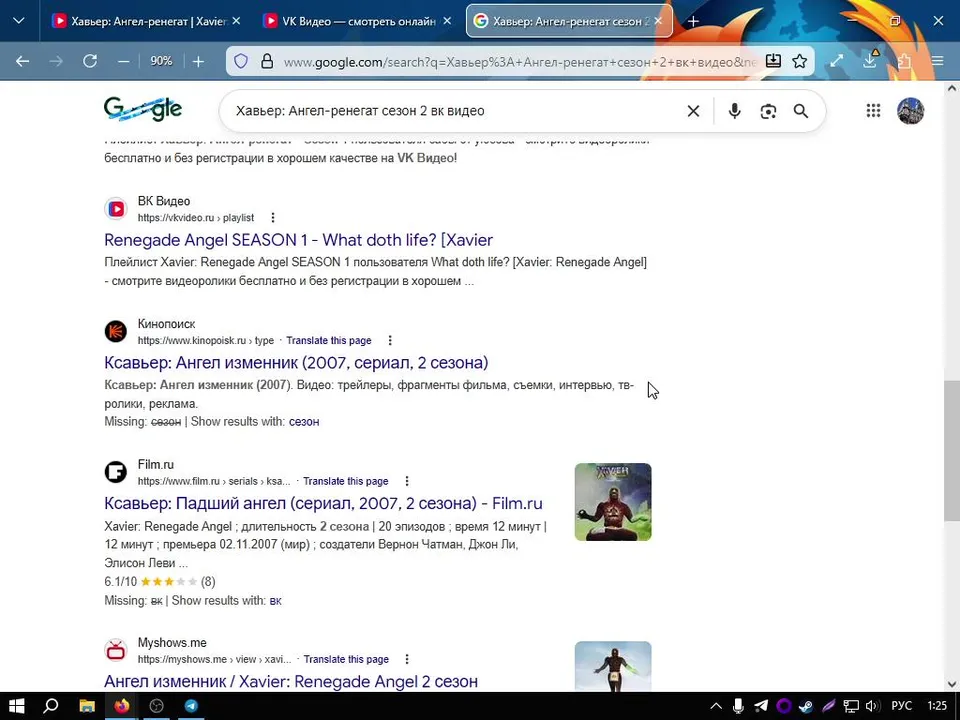
Task: Click the page vertical scrollbar thumb
Action: (x=952, y=450)
